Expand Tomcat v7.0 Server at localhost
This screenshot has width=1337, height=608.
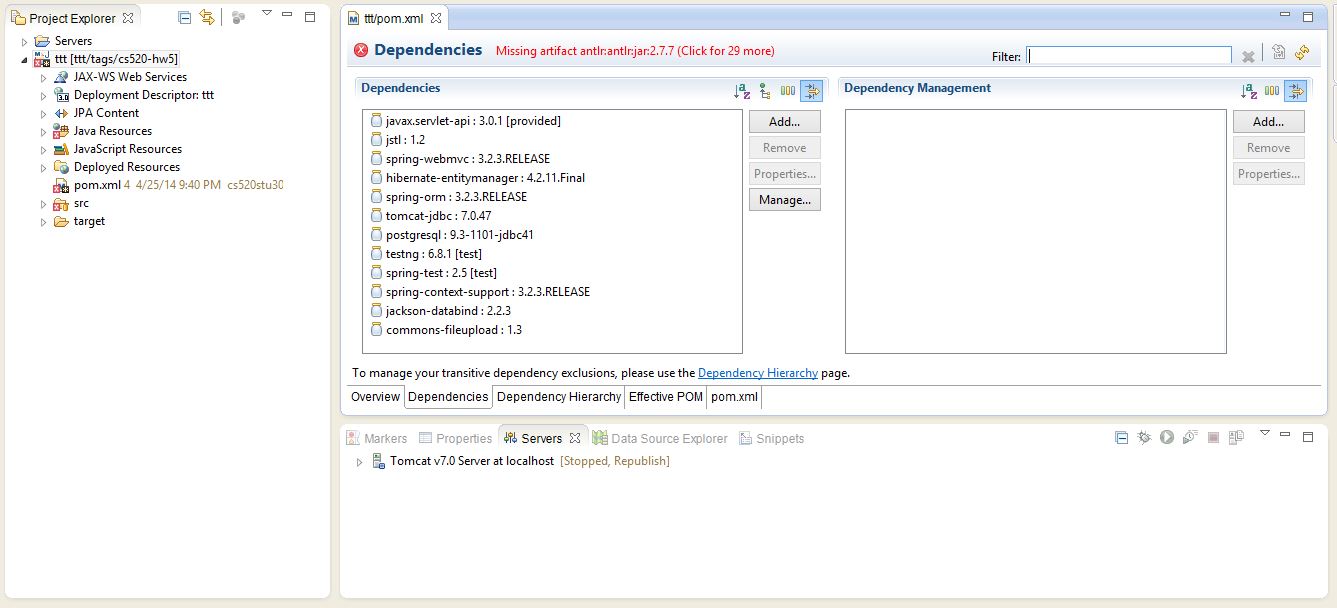pyautogui.click(x=360, y=462)
